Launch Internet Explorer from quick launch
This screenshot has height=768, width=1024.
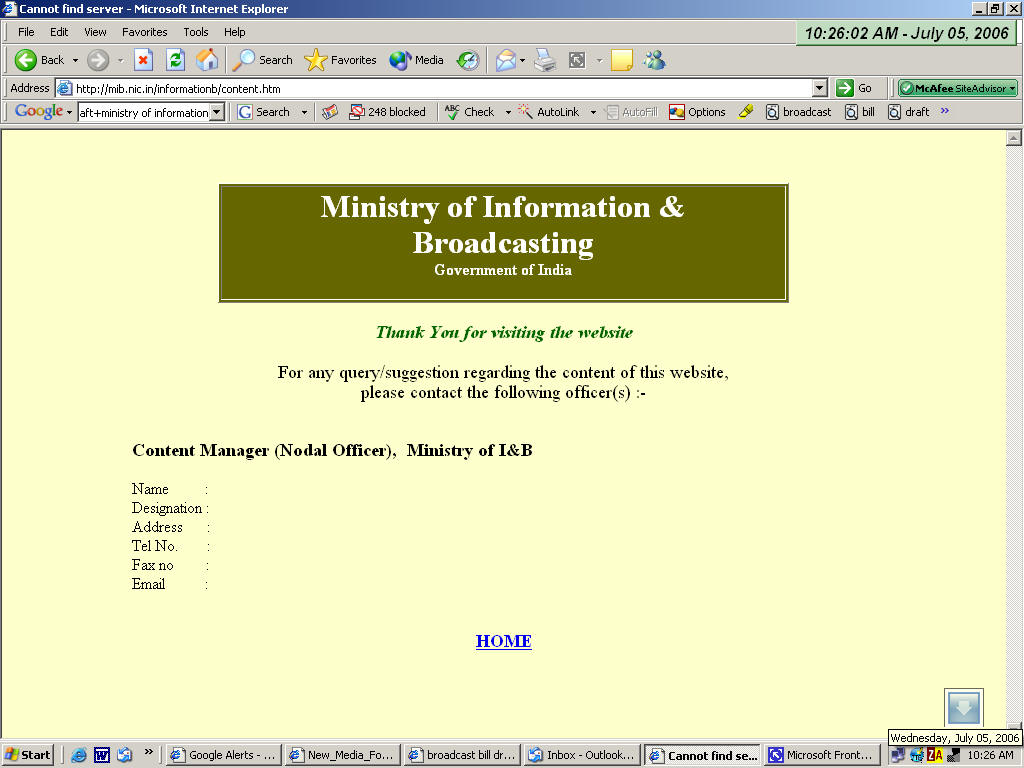tap(78, 755)
